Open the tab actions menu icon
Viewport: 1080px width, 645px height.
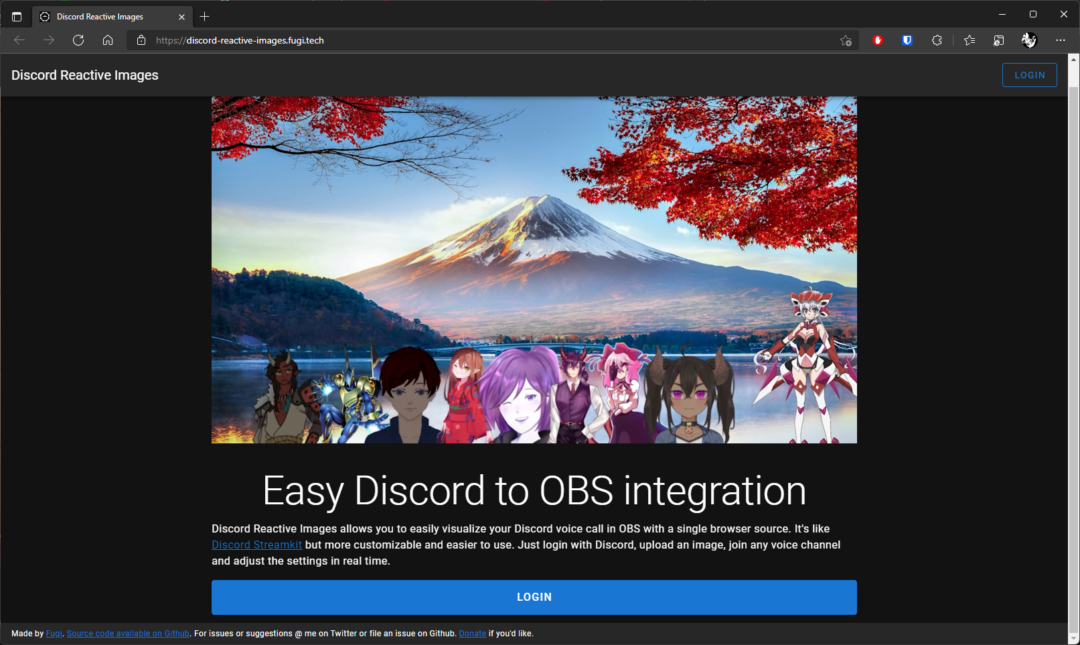[17, 17]
